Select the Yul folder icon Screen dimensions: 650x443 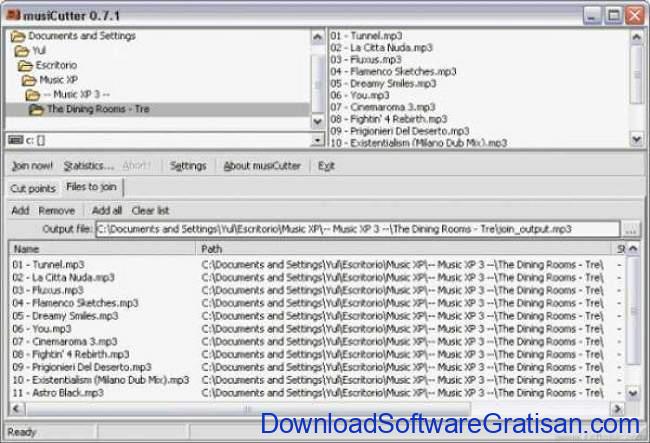(x=22, y=51)
